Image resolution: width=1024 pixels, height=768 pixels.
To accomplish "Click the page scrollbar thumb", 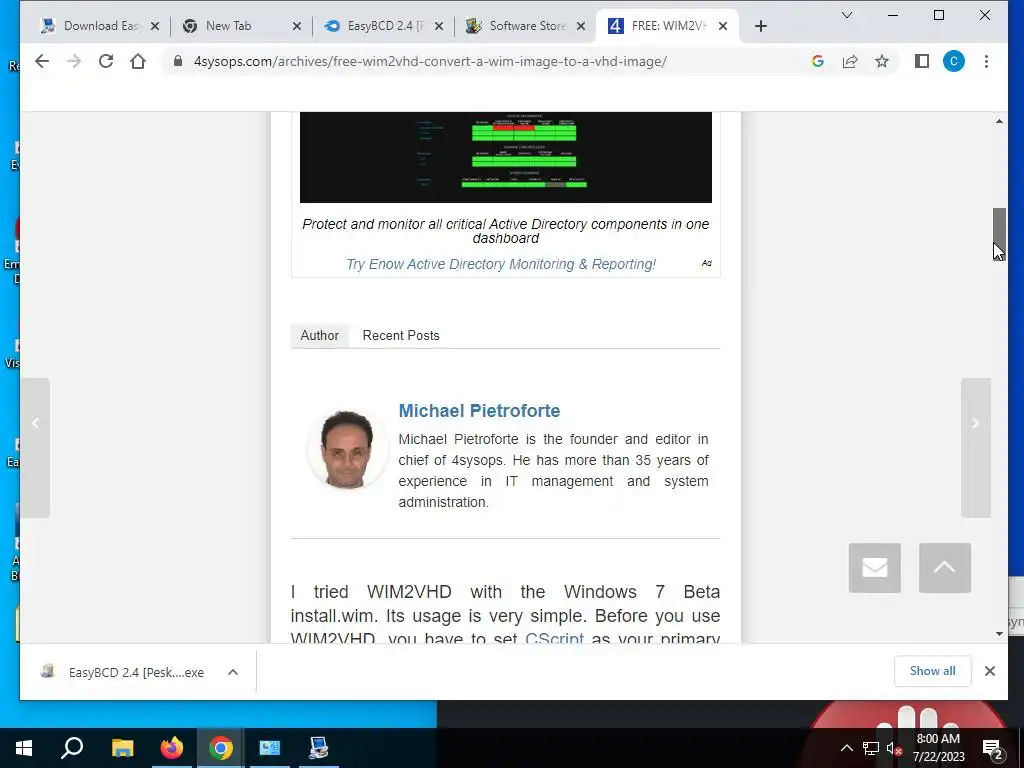I will [x=999, y=234].
